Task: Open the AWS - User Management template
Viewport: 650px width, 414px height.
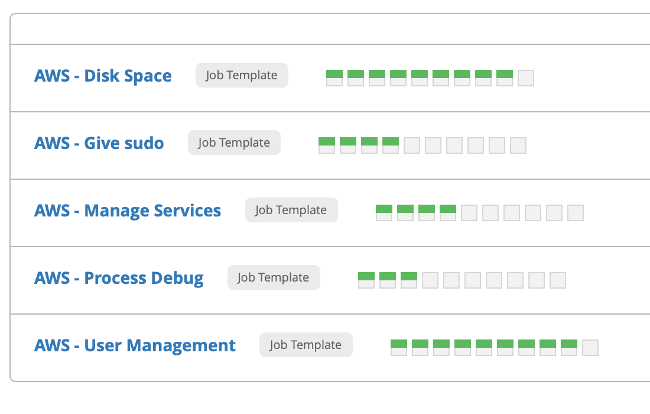Action: (x=135, y=346)
